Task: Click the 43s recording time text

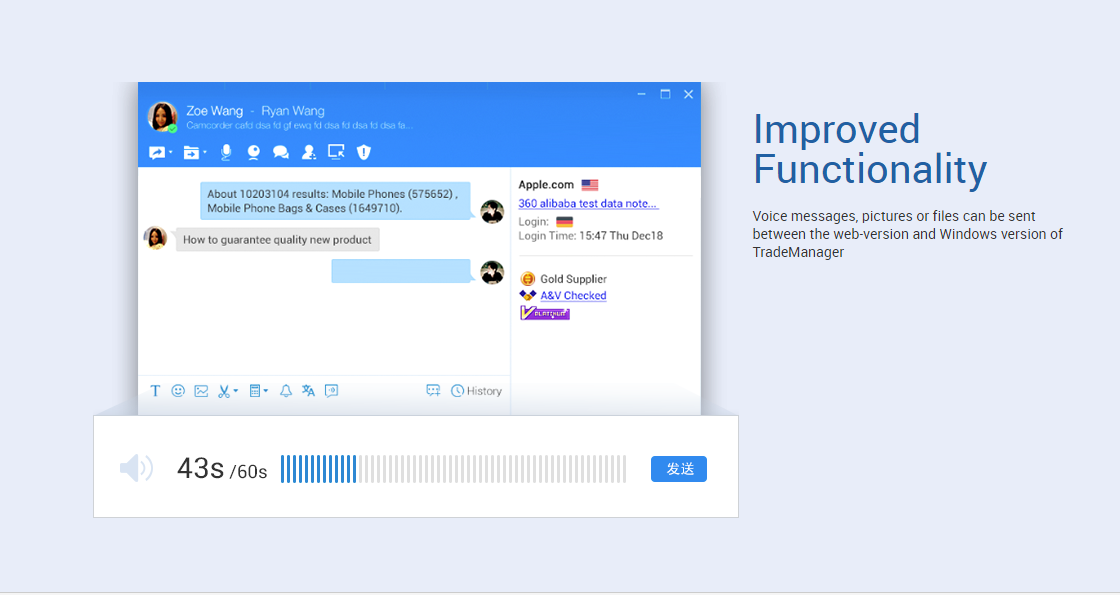Action: pos(201,469)
